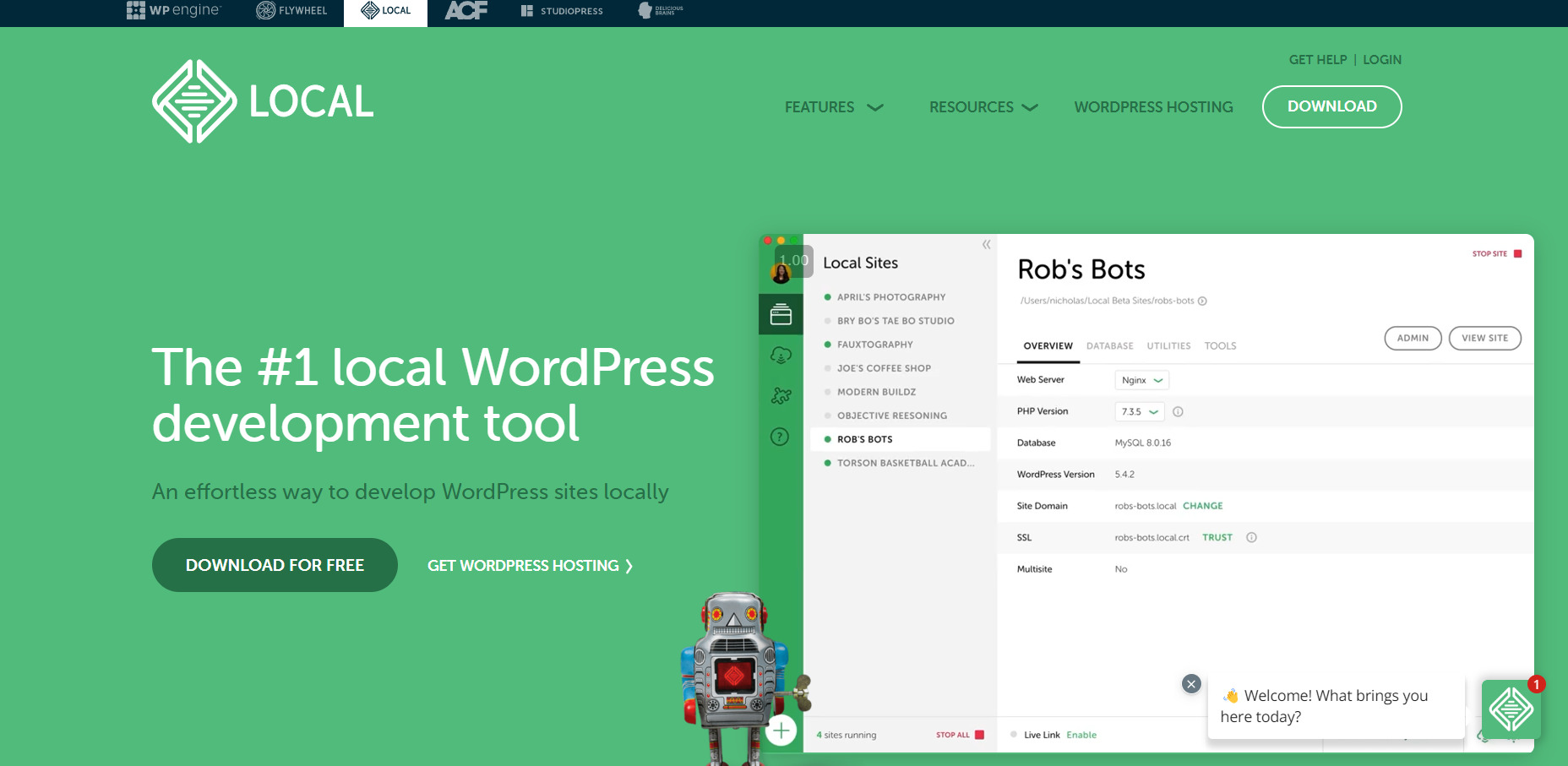Image resolution: width=1568 pixels, height=766 pixels.
Task: Open the Flywheel brand link
Action: (x=291, y=10)
